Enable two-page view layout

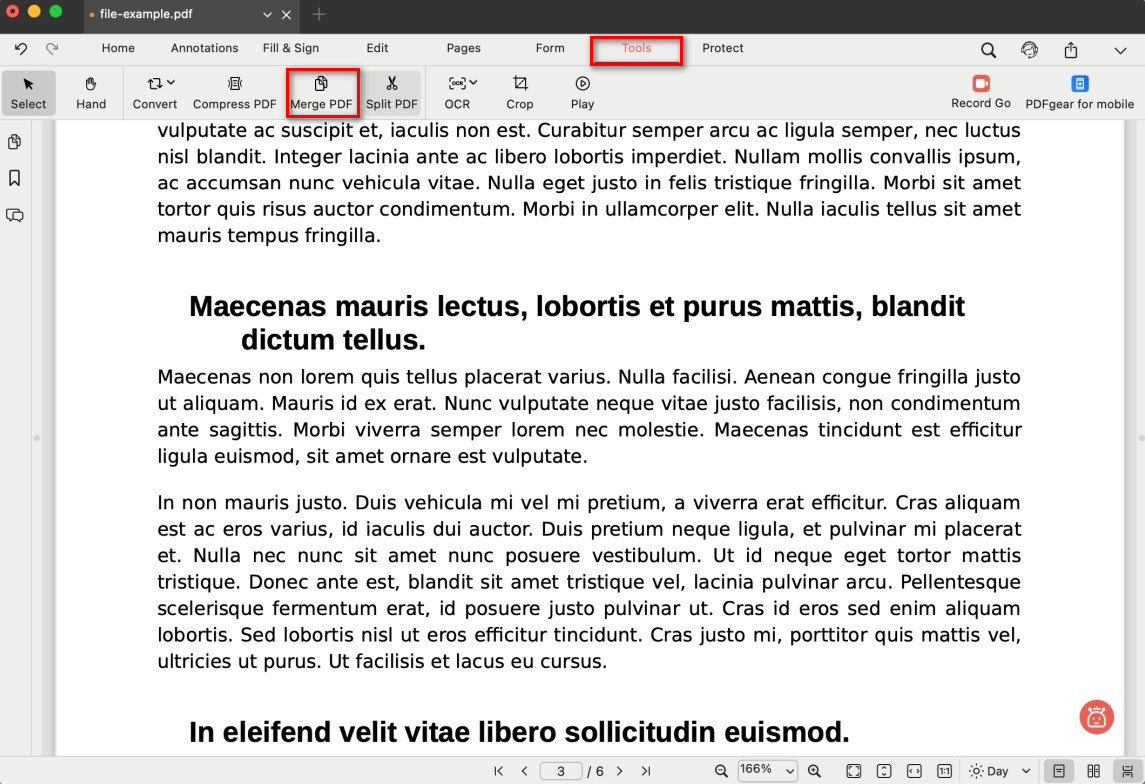(x=1093, y=771)
